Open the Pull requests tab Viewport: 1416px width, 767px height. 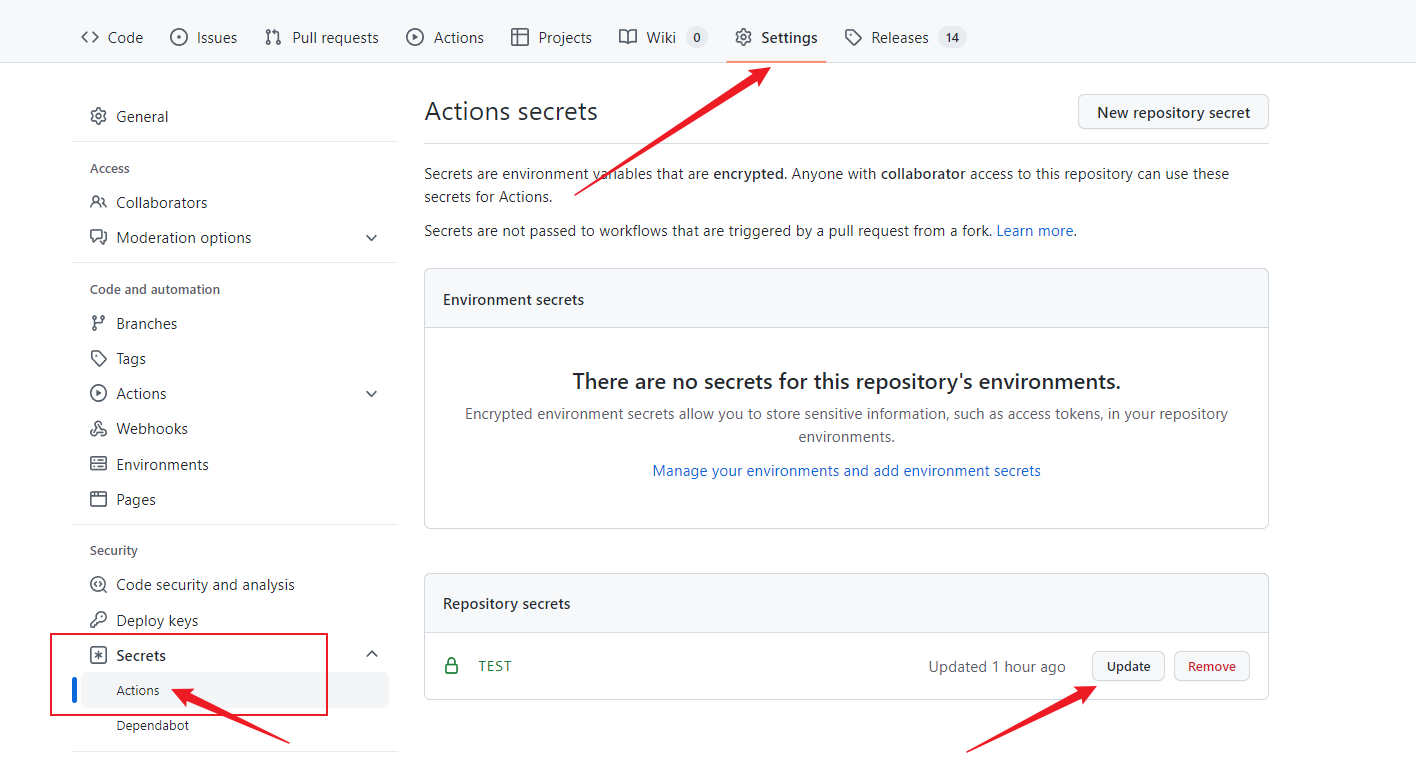pyautogui.click(x=322, y=38)
